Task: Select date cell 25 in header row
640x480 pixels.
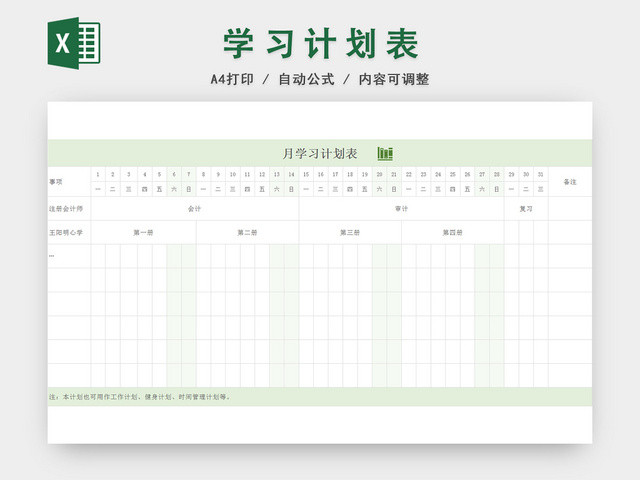Action: 453,174
